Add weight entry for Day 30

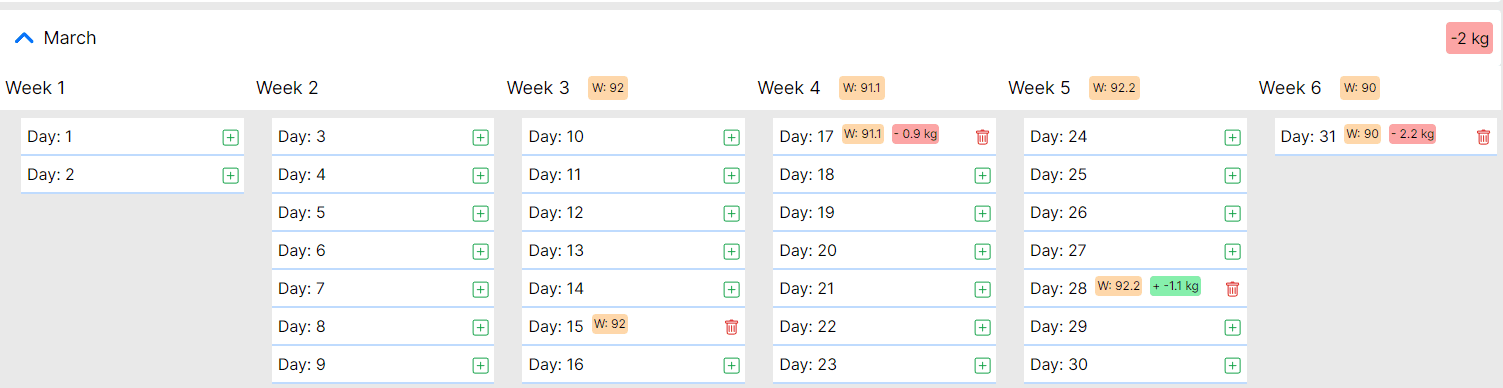tap(1232, 365)
